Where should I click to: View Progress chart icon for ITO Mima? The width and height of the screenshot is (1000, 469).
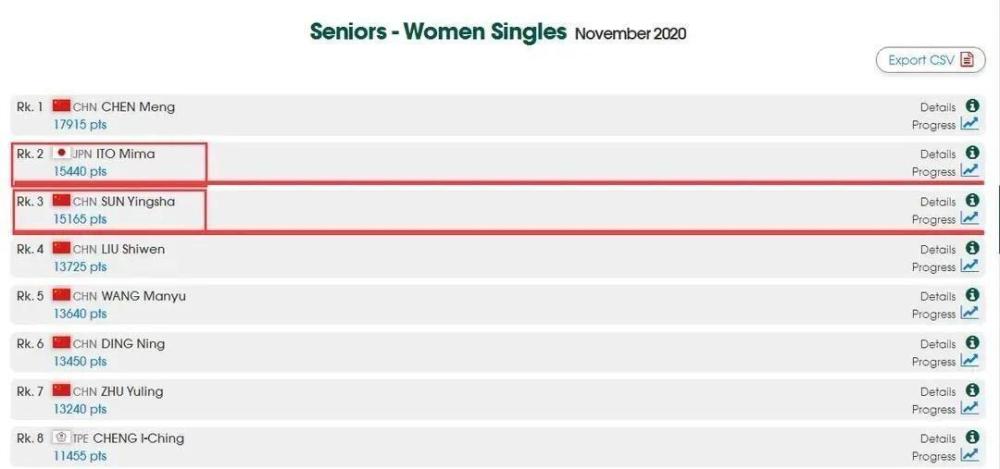point(970,170)
